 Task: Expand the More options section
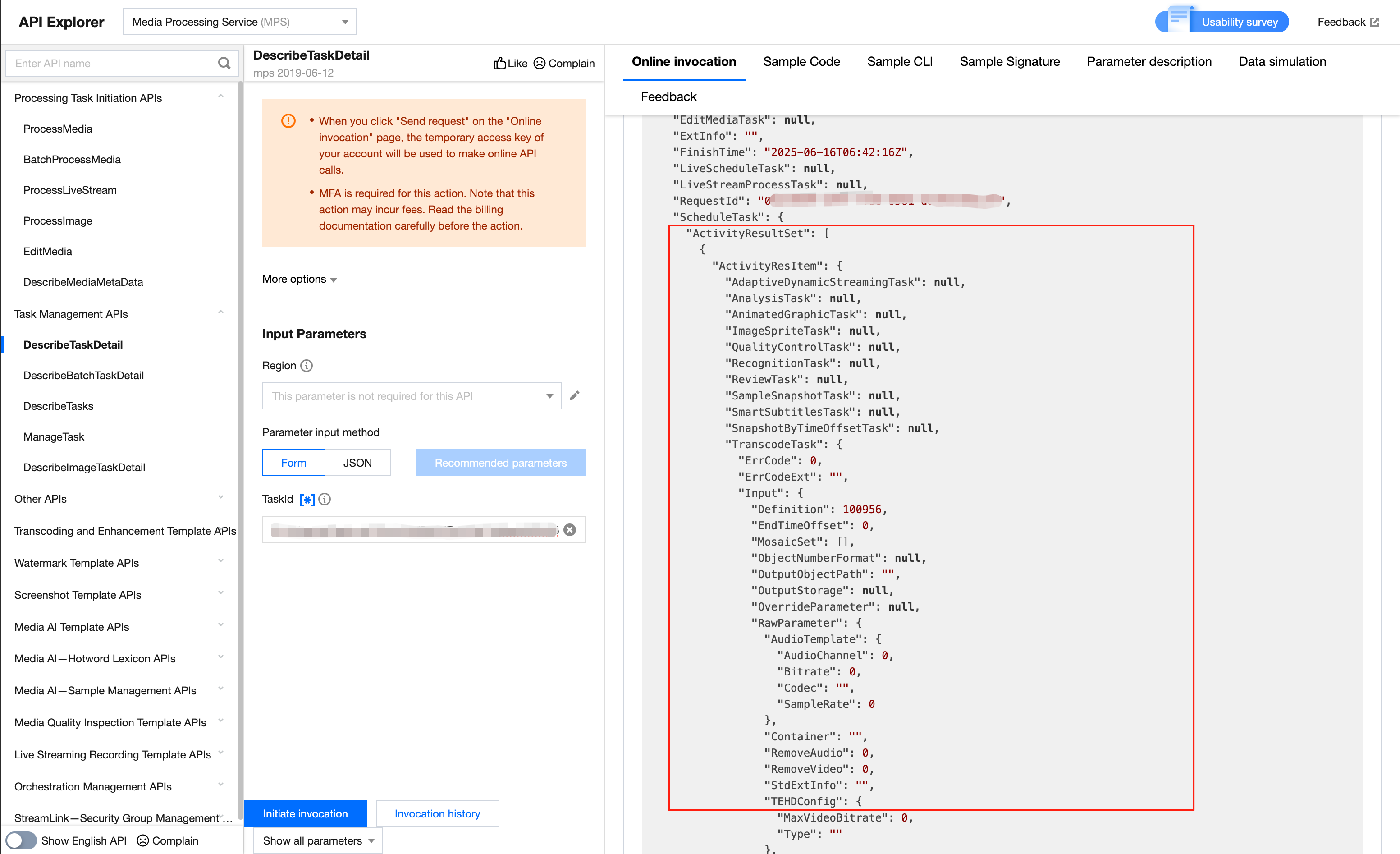[299, 279]
